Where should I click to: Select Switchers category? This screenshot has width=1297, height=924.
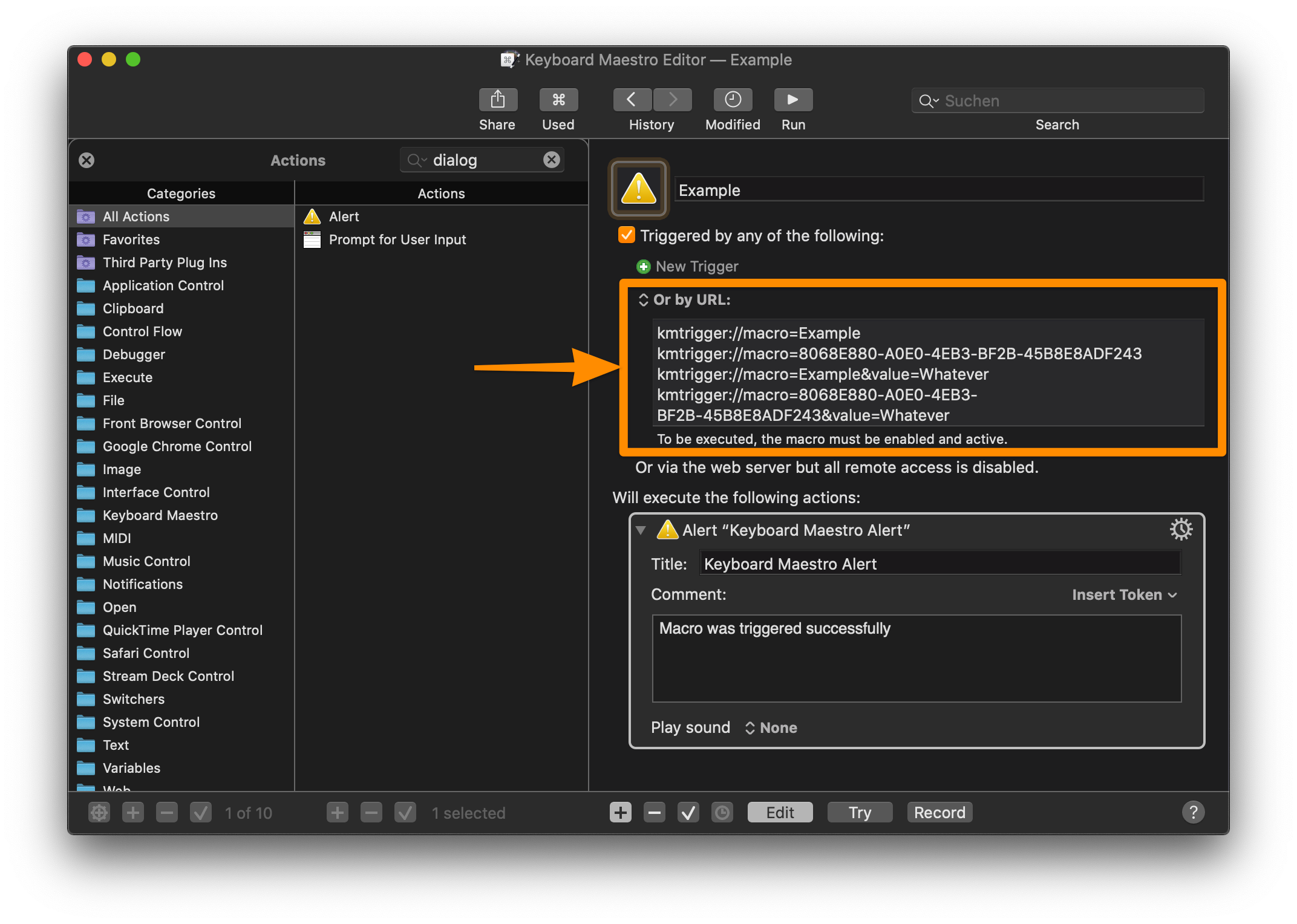[x=181, y=699]
